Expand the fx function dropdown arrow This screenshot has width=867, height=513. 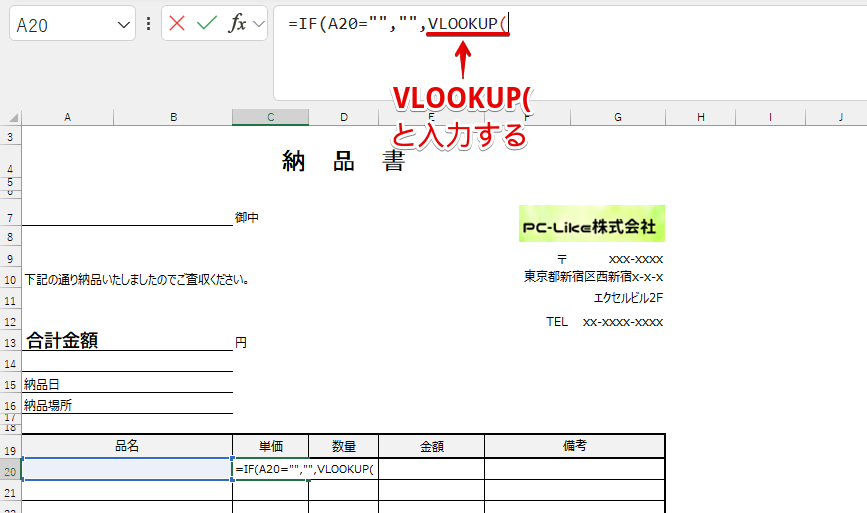click(x=258, y=24)
